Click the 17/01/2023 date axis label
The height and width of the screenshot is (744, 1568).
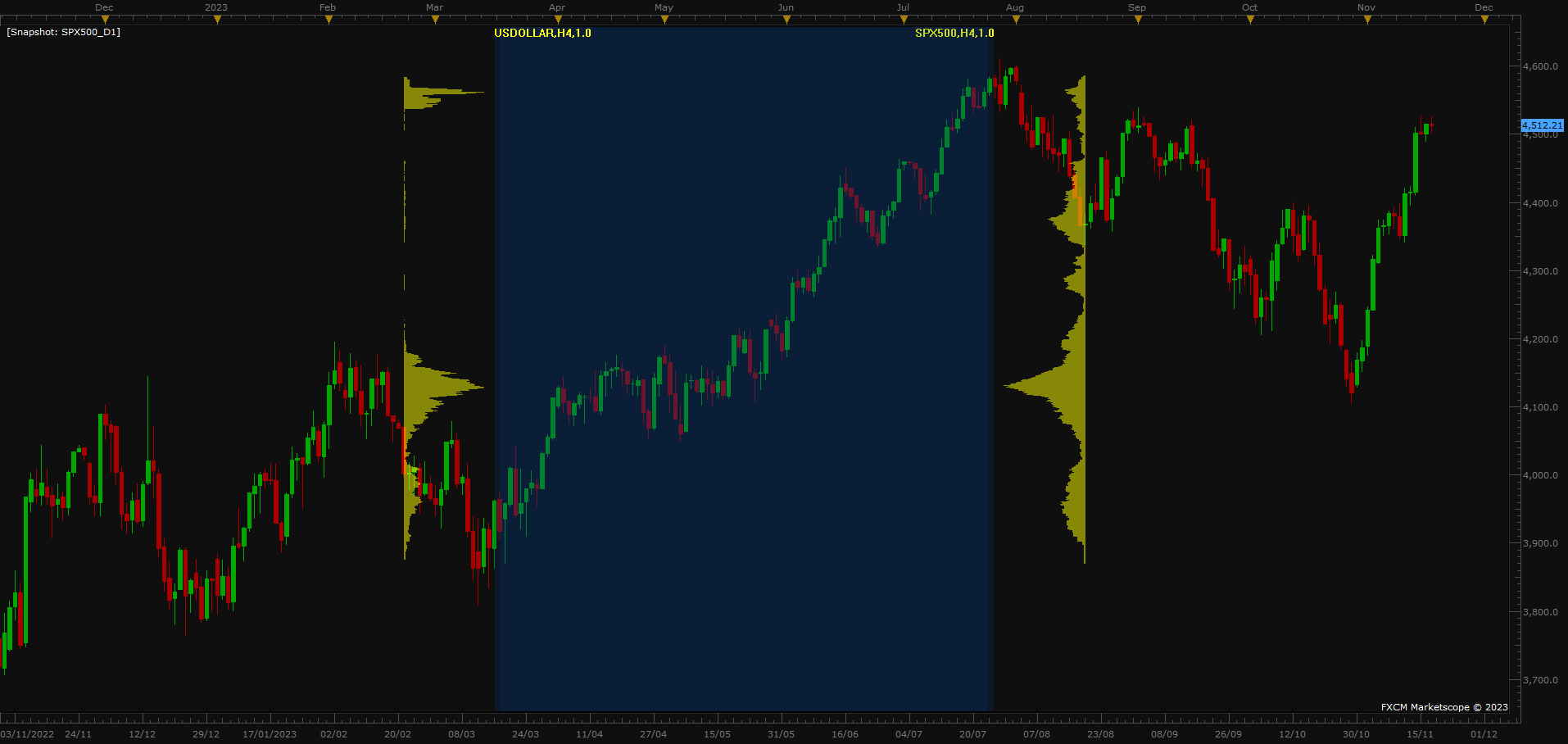coord(270,734)
